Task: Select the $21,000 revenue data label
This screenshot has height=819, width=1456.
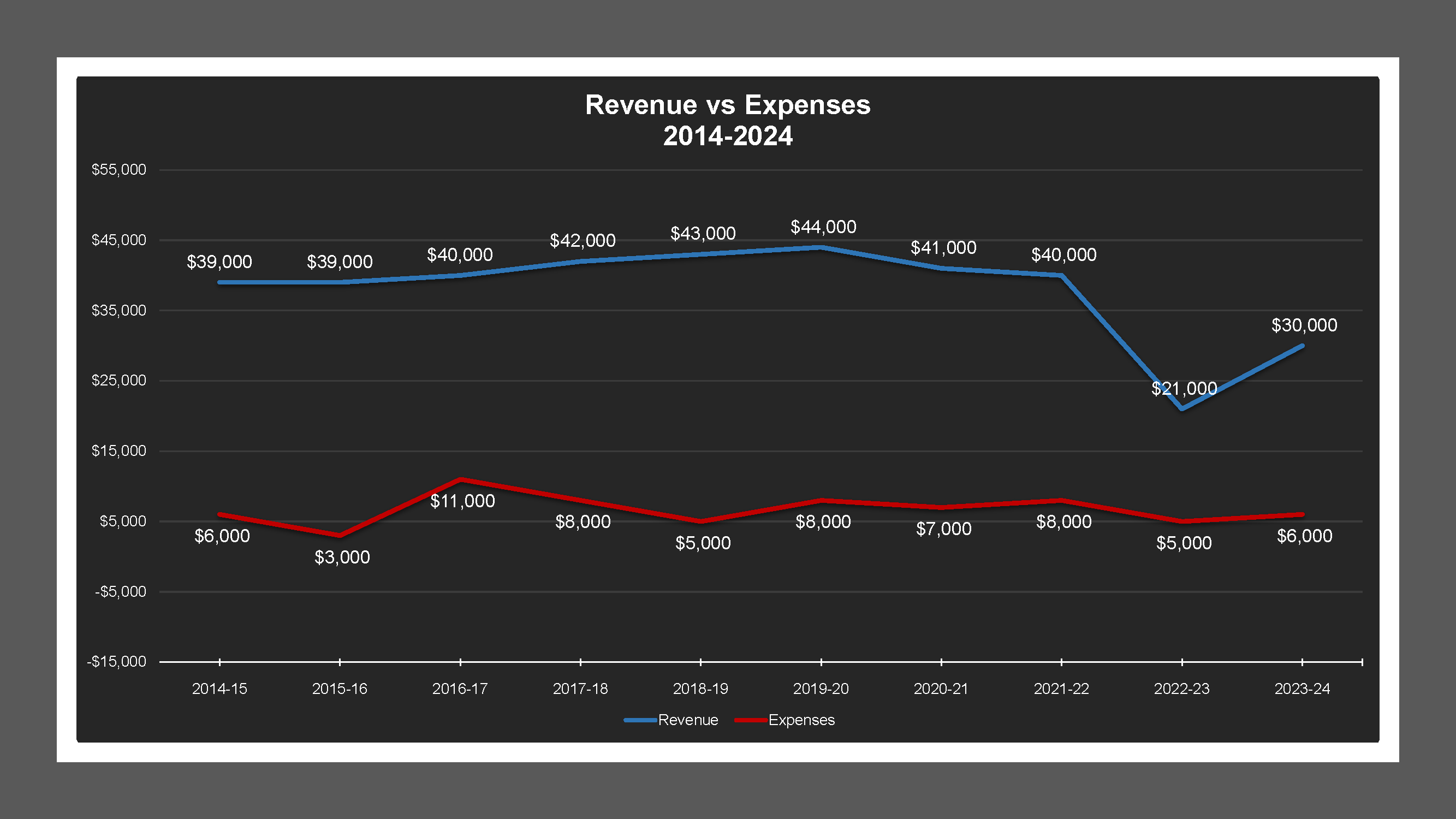Action: point(1184,389)
